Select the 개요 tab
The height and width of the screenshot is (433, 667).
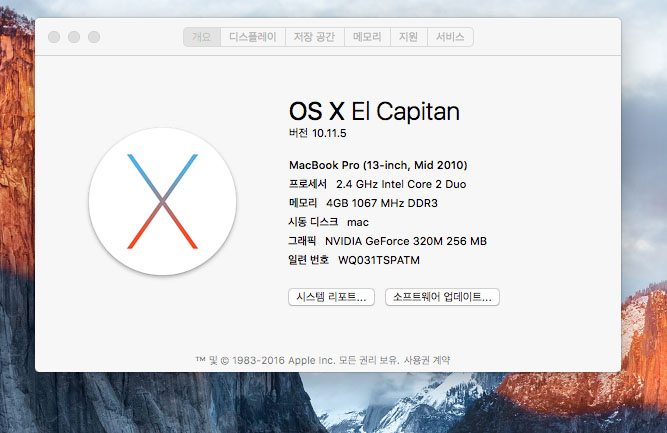(x=202, y=37)
